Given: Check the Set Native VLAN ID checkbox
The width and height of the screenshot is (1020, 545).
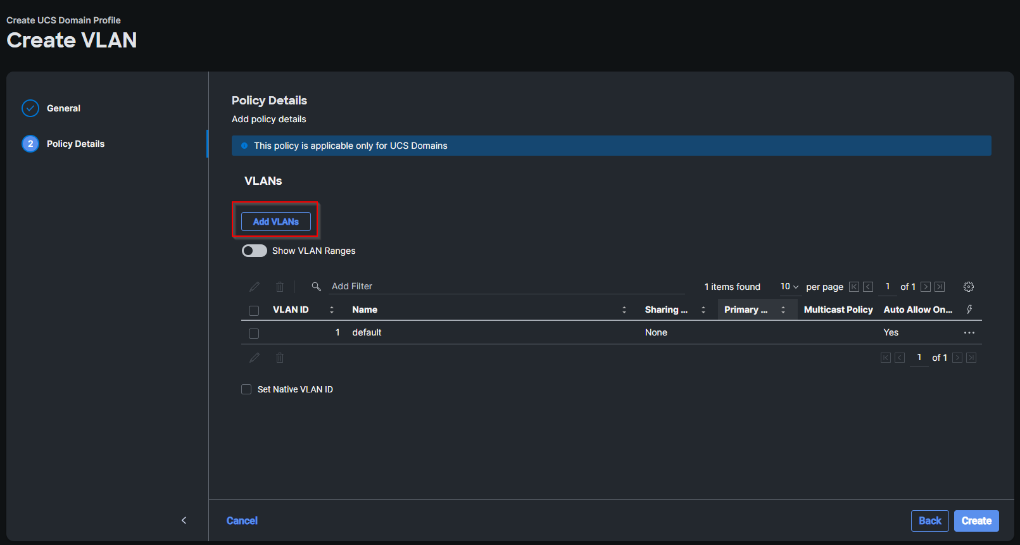Looking at the screenshot, I should pos(246,389).
